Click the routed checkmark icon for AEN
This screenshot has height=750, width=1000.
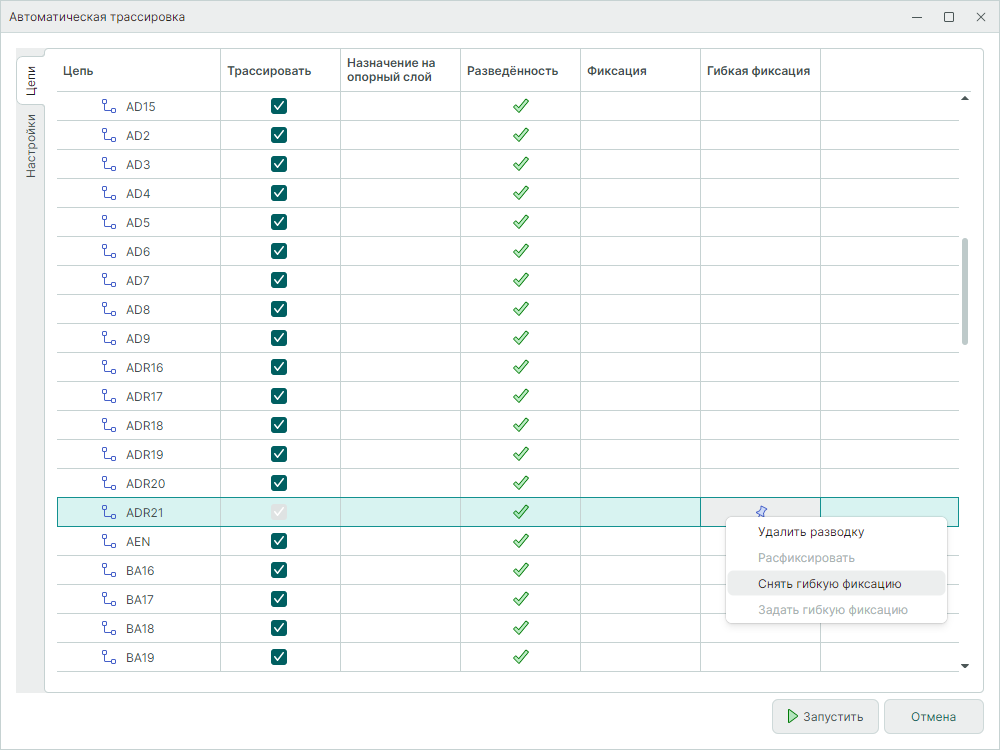(520, 541)
